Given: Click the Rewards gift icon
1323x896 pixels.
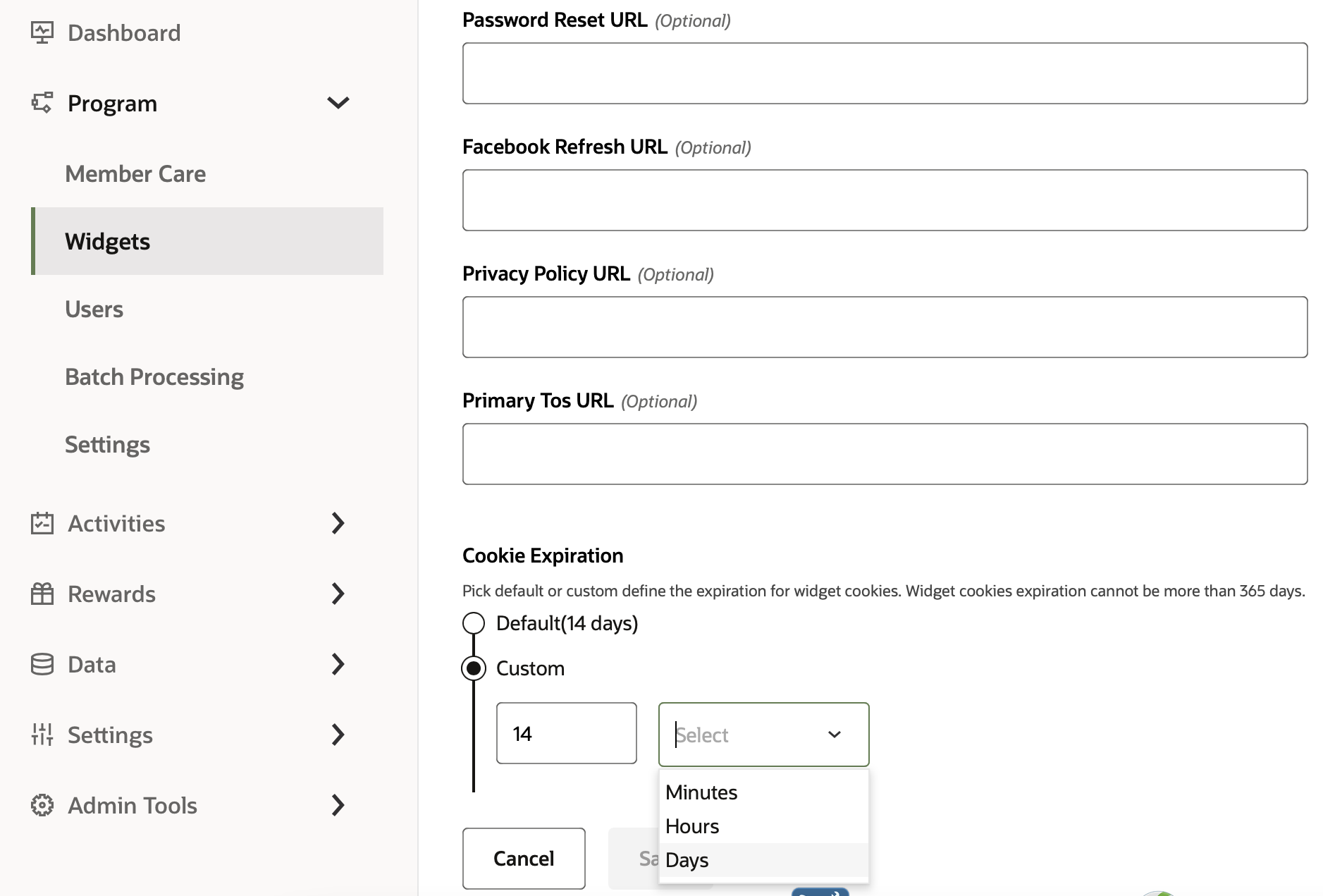Looking at the screenshot, I should pyautogui.click(x=42, y=594).
